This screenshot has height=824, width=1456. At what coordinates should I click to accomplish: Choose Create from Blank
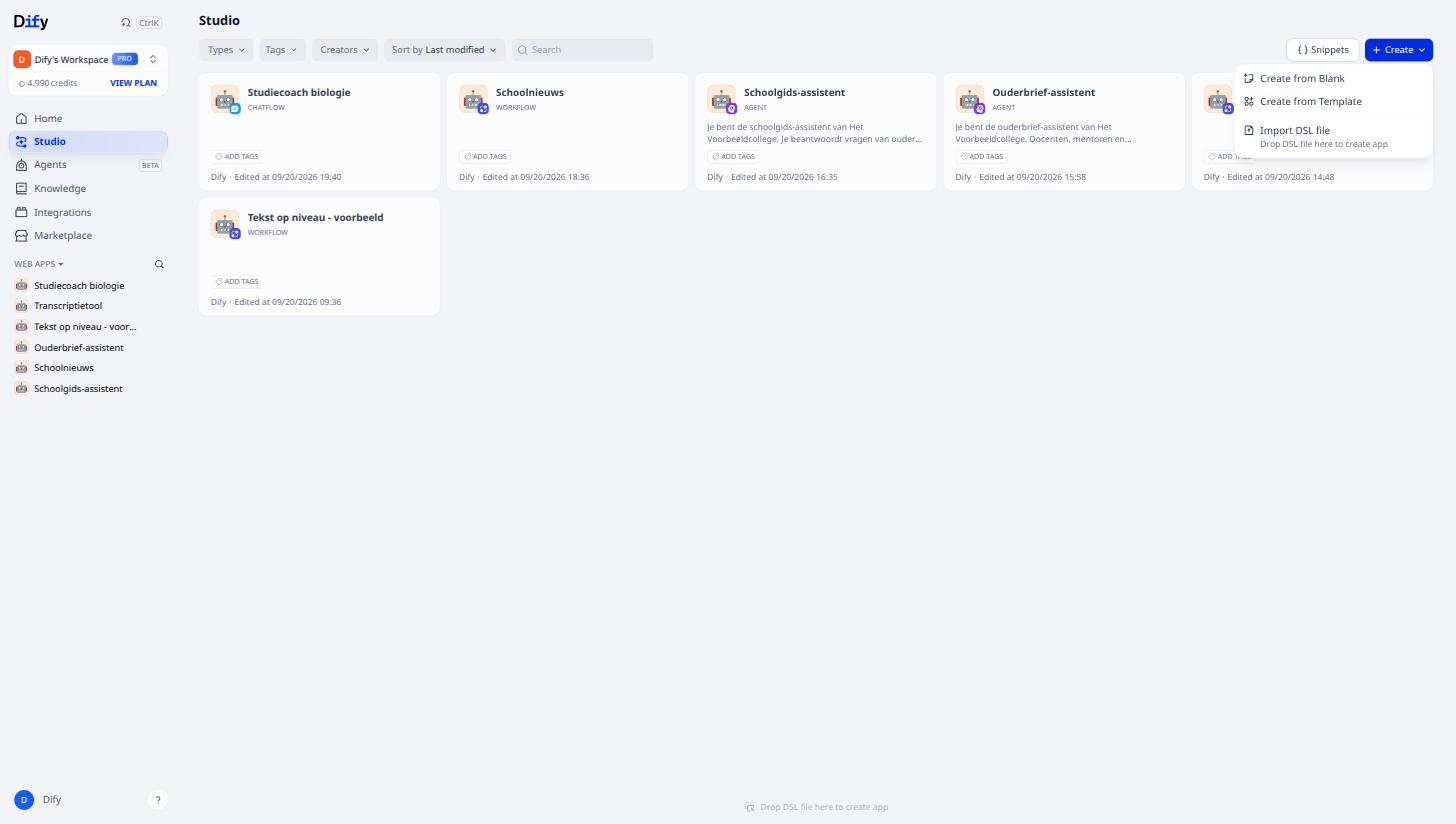point(1334,78)
